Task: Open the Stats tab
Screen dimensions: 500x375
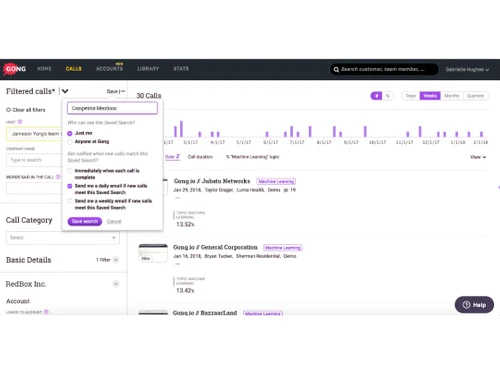Action: click(x=181, y=69)
